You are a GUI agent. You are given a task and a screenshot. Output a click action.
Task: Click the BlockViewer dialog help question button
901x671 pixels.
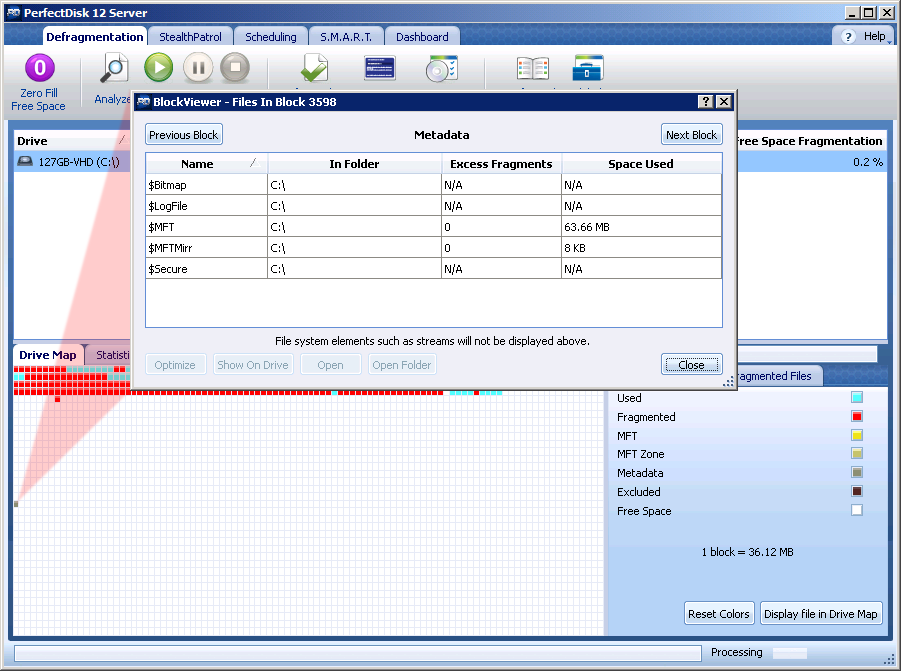706,102
